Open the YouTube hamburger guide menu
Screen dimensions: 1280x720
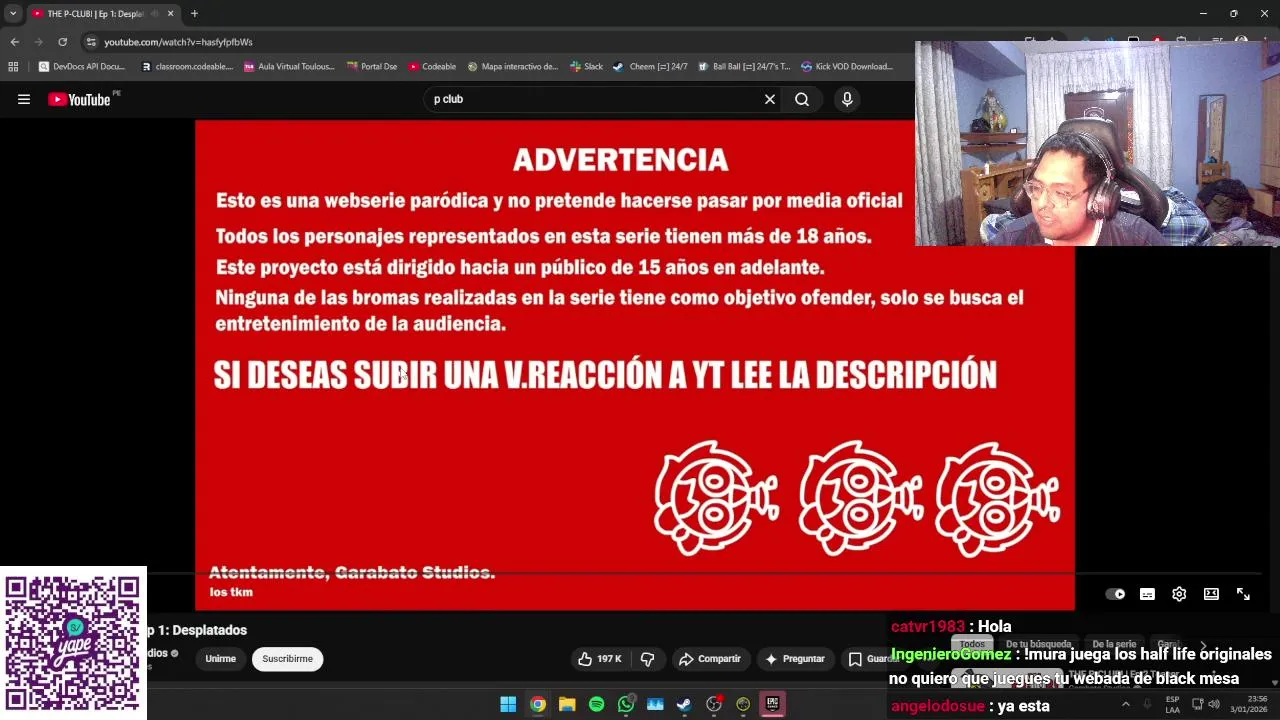[x=24, y=99]
